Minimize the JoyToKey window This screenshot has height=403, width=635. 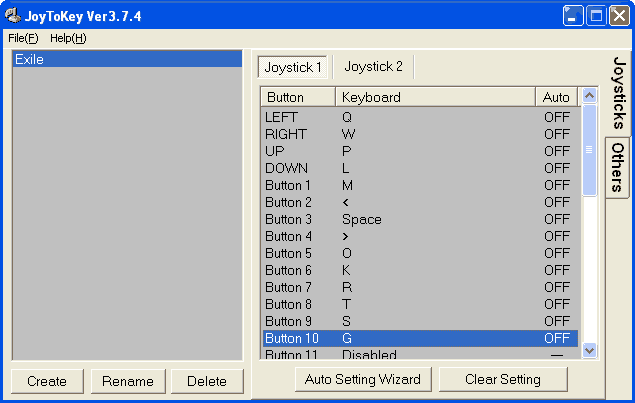[573, 16]
